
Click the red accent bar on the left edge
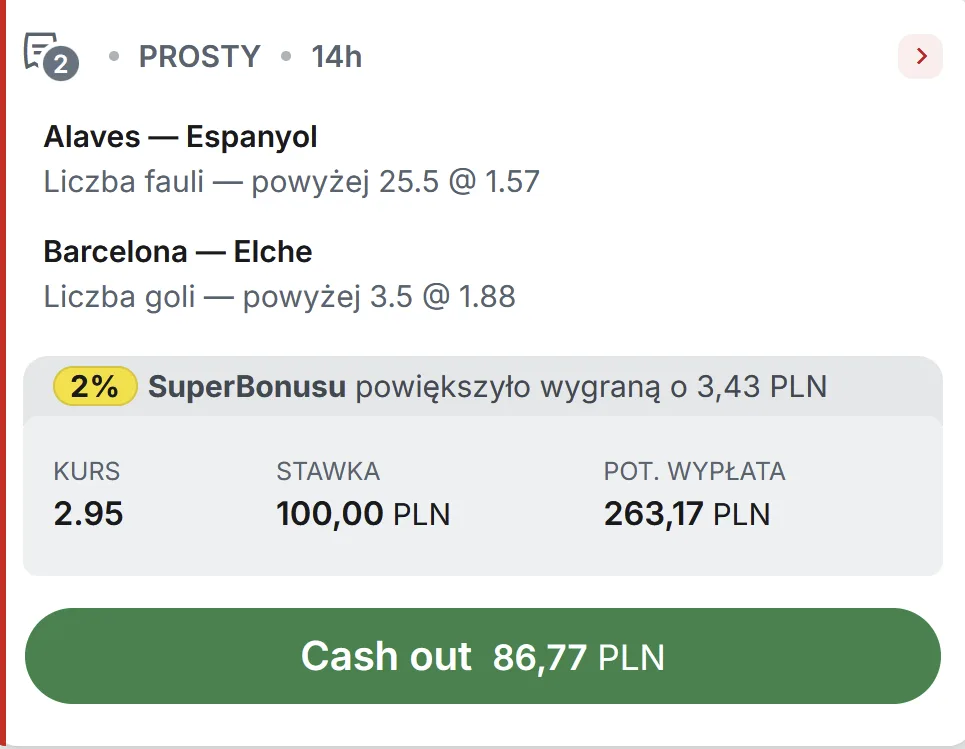pyautogui.click(x=4, y=374)
